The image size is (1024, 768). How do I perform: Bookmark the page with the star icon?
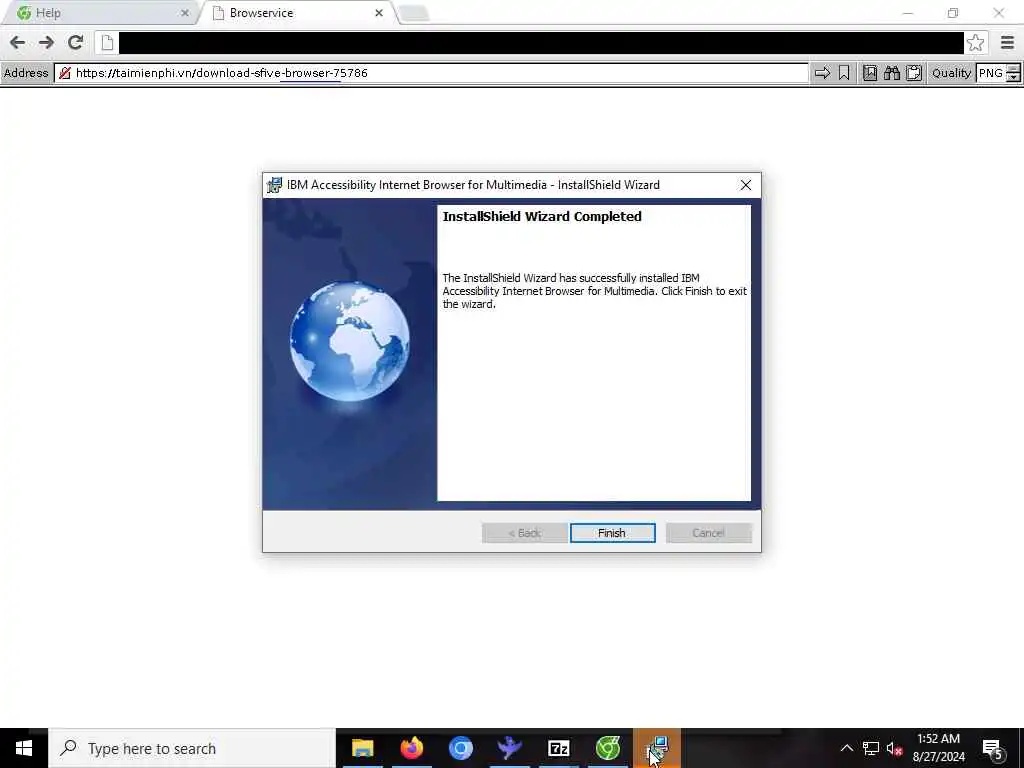click(x=976, y=42)
